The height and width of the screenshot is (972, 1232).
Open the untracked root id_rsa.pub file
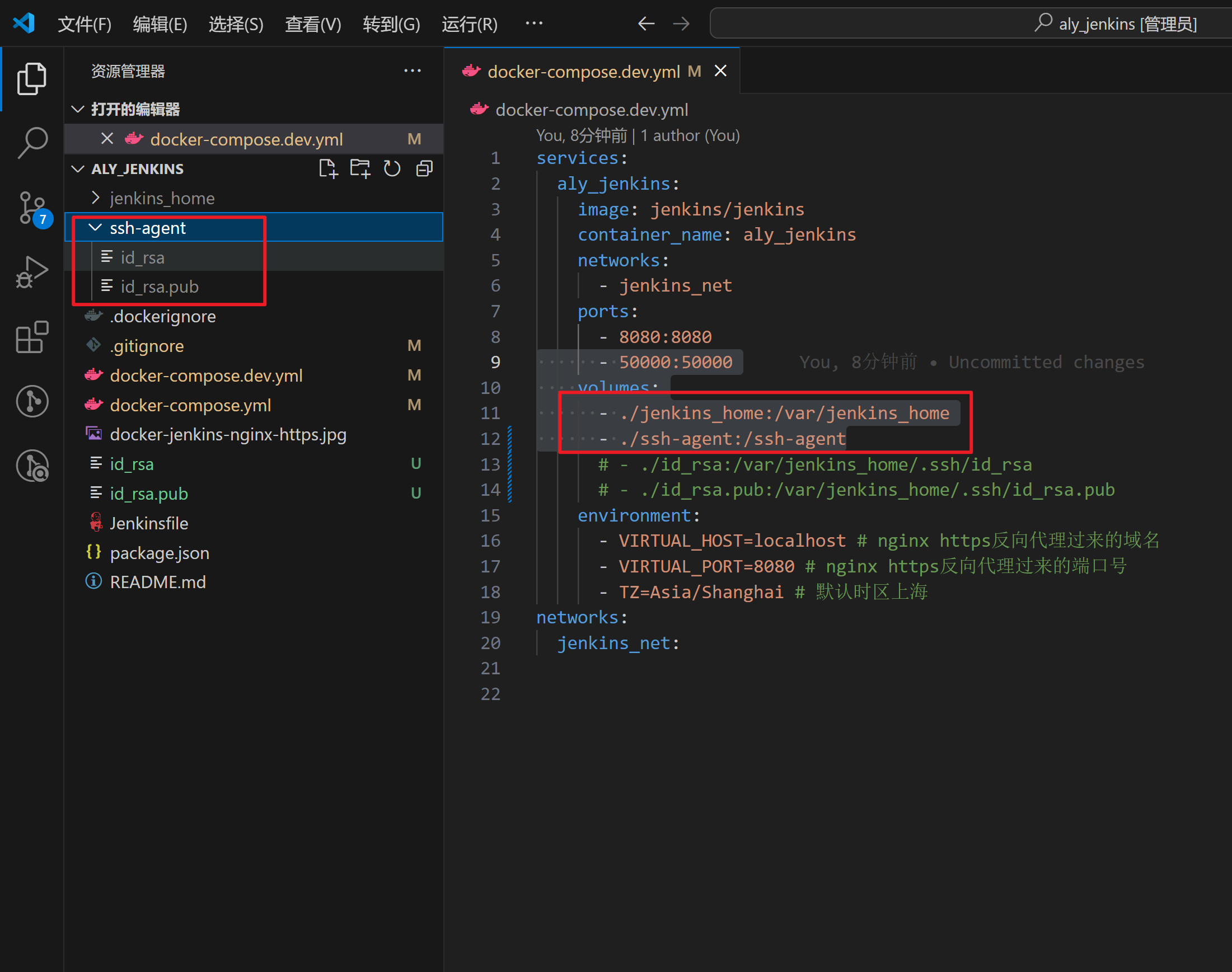pos(254,494)
